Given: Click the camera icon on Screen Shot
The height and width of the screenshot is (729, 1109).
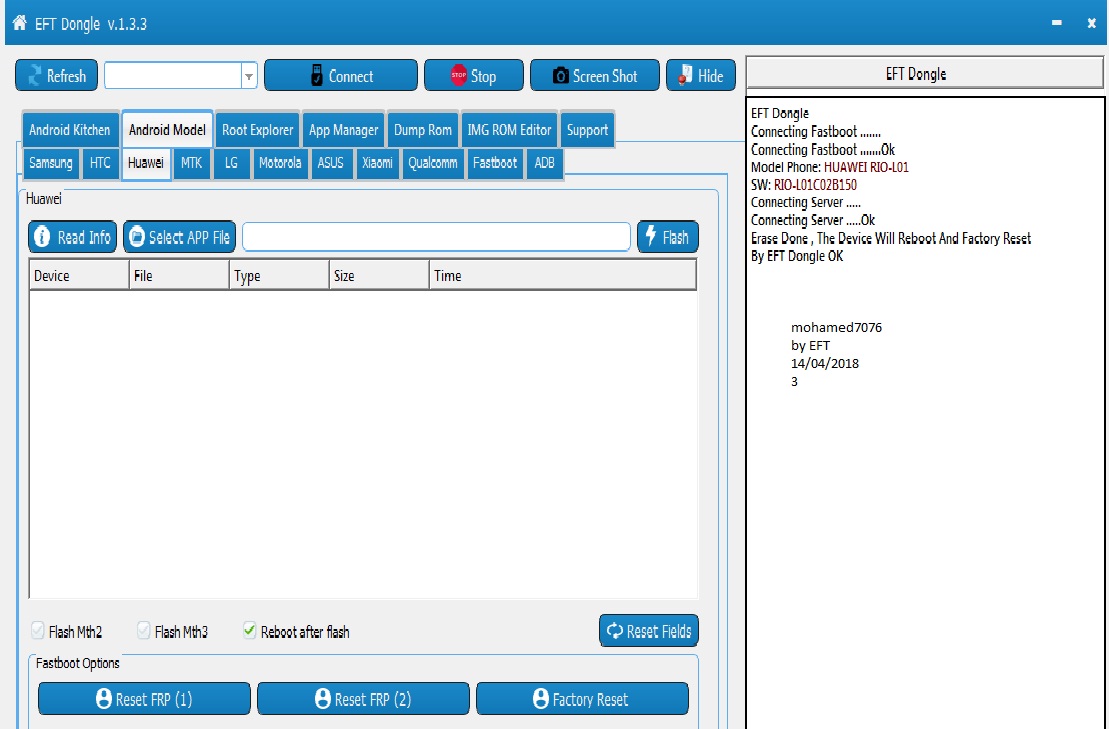Looking at the screenshot, I should pos(560,76).
